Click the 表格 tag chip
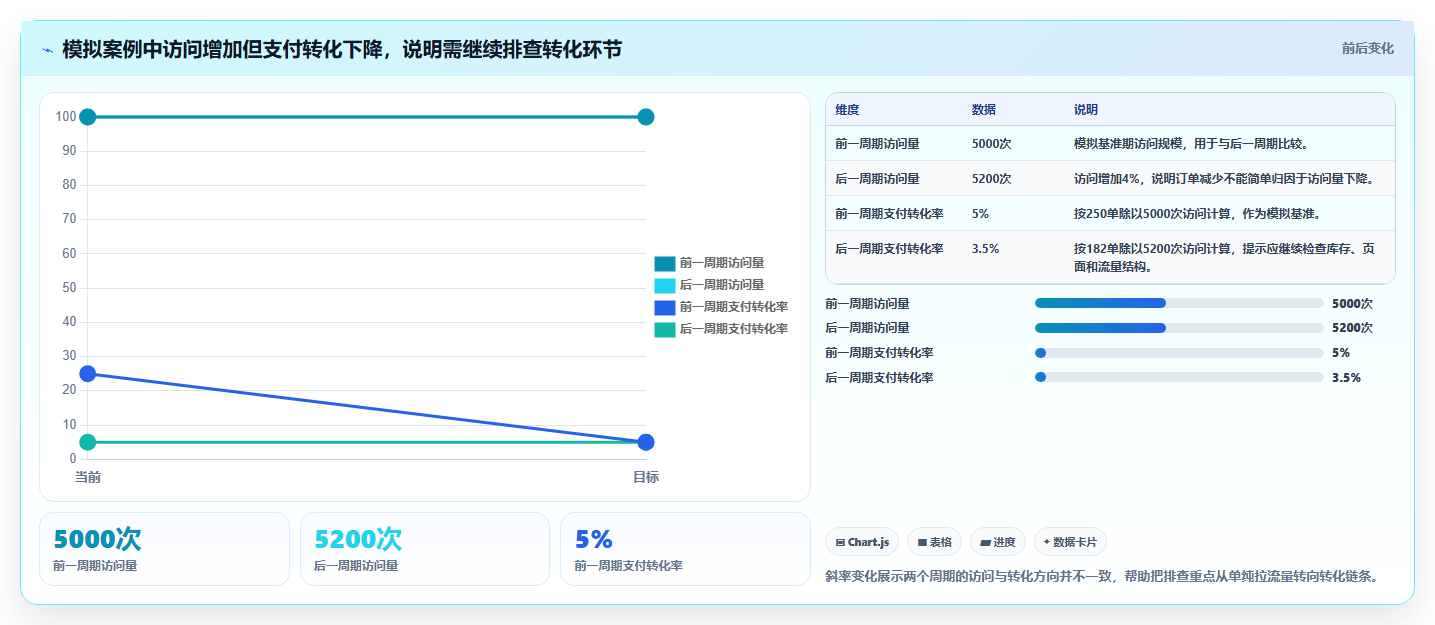This screenshot has height=625, width=1435. pyautogui.click(x=934, y=542)
